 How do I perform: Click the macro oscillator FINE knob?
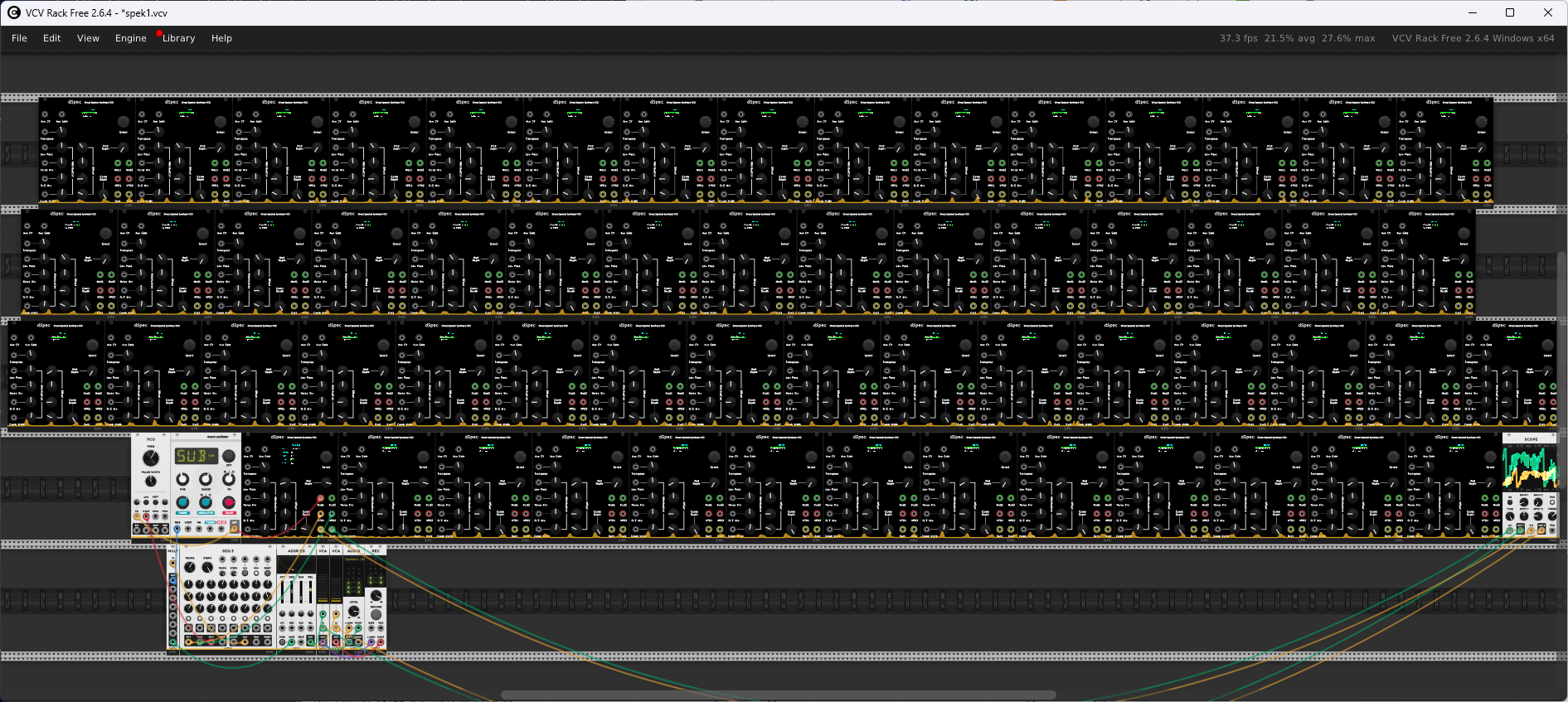(x=182, y=479)
